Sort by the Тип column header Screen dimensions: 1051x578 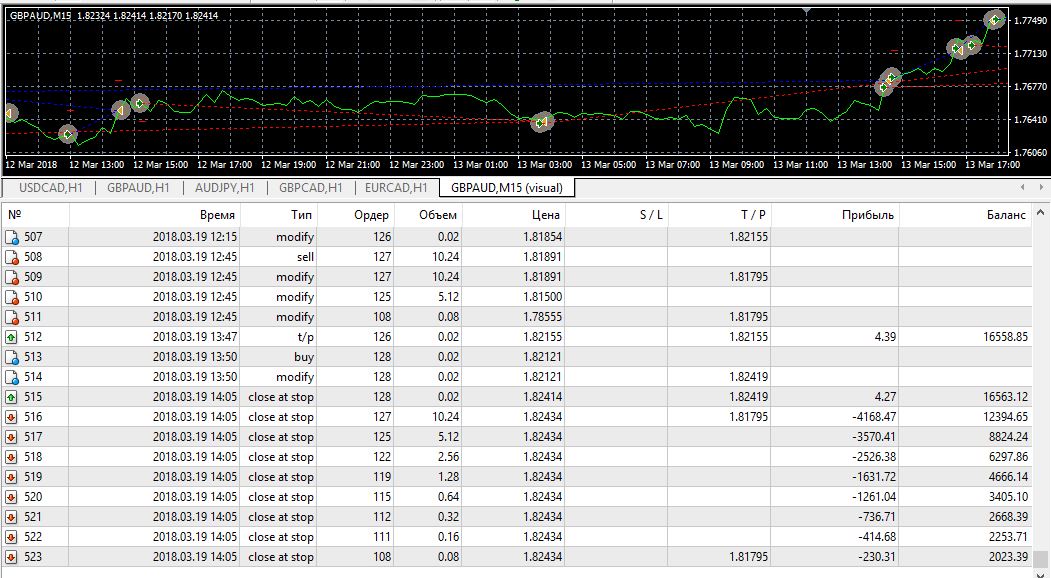point(278,215)
